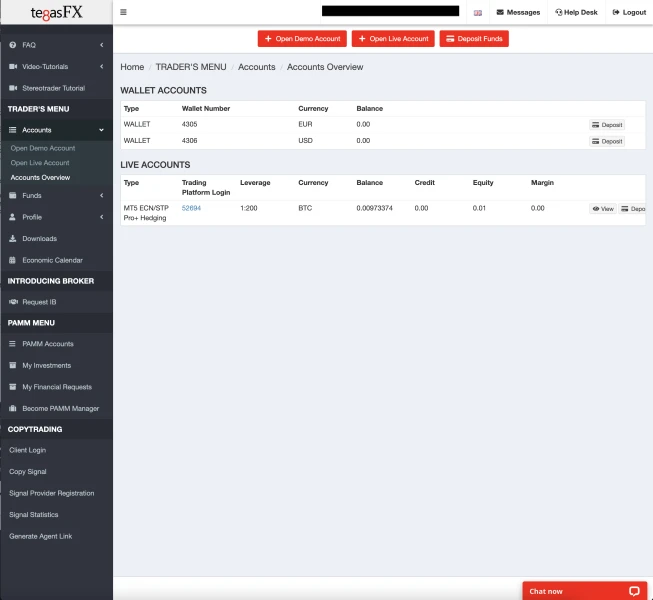Open the Economic Calendar sidebar item
This screenshot has height=600, width=653.
(x=52, y=260)
